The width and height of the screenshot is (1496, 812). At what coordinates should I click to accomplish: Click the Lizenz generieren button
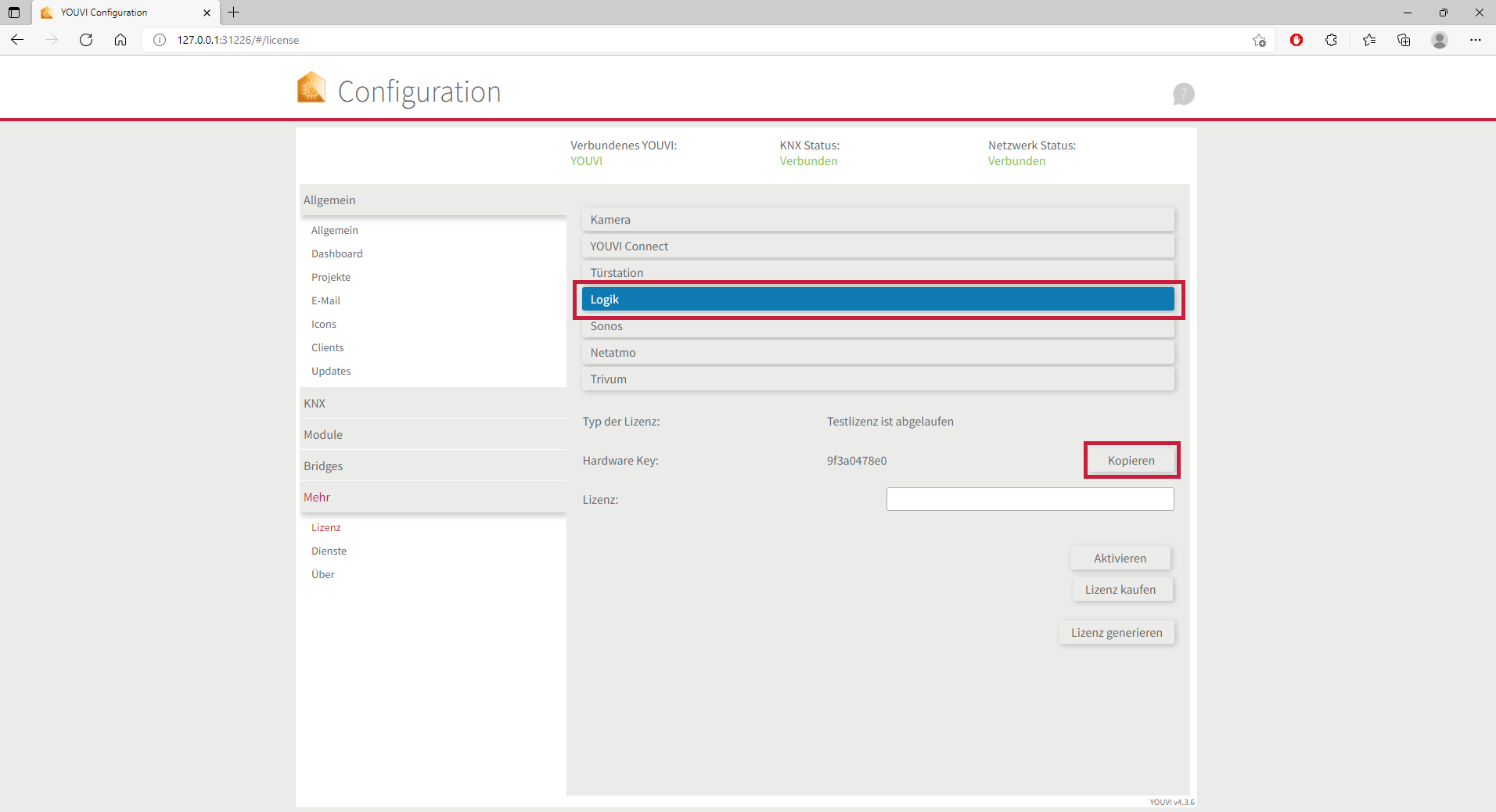click(x=1117, y=633)
